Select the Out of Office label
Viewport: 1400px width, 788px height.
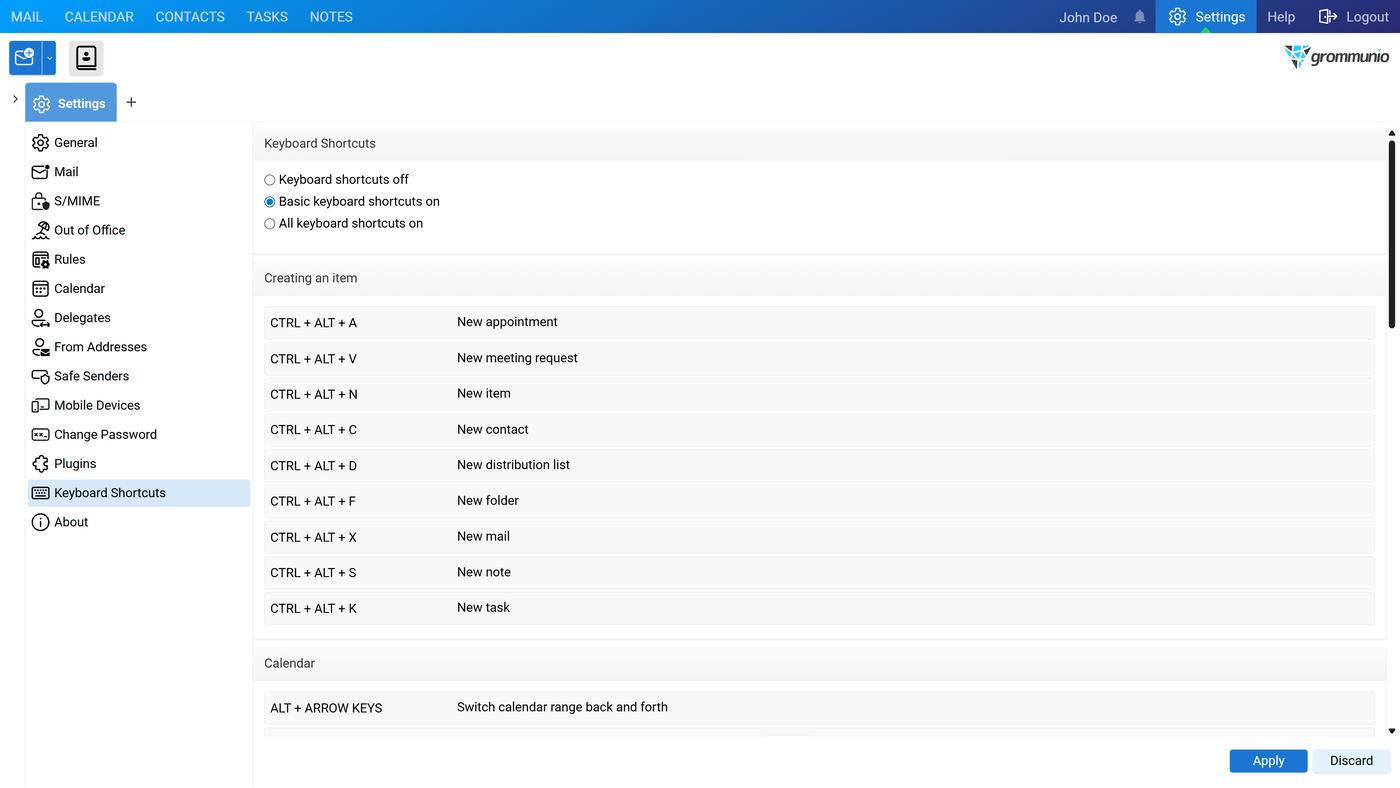click(x=90, y=230)
